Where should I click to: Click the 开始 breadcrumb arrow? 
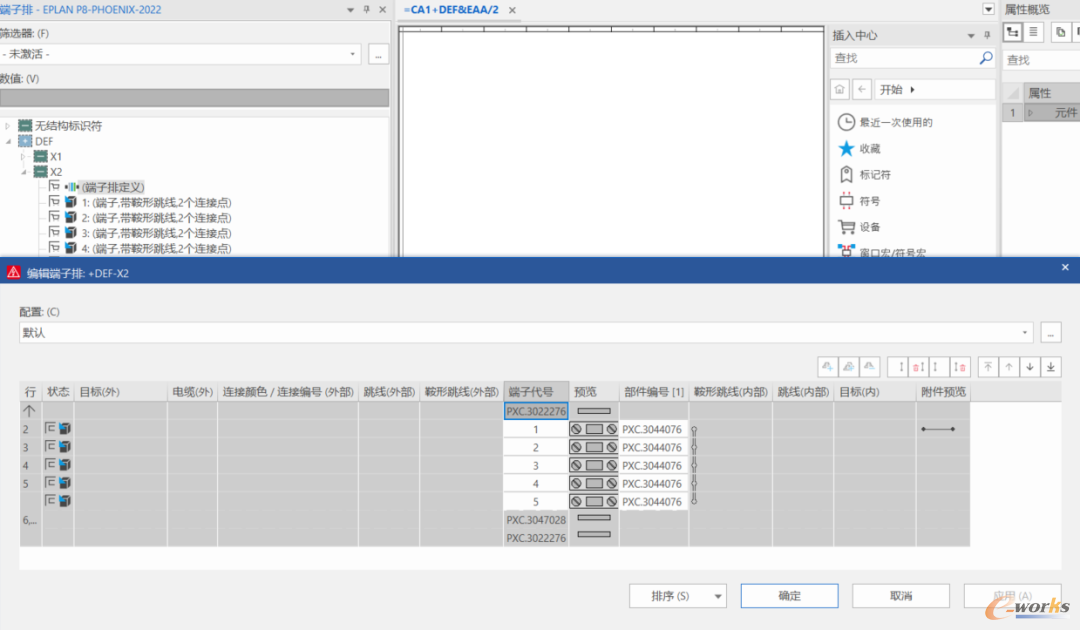[x=913, y=90]
